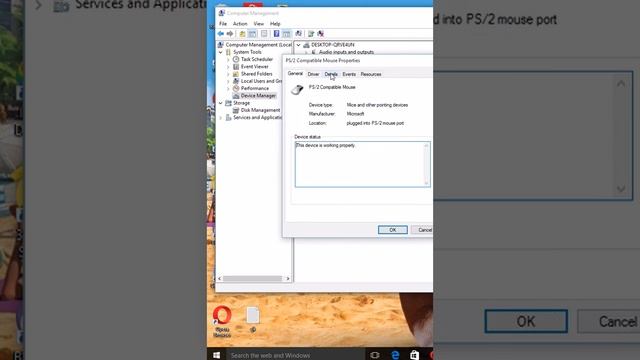640x360 pixels.
Task: Click the Scan for hardware changes icon
Action: click(298, 33)
